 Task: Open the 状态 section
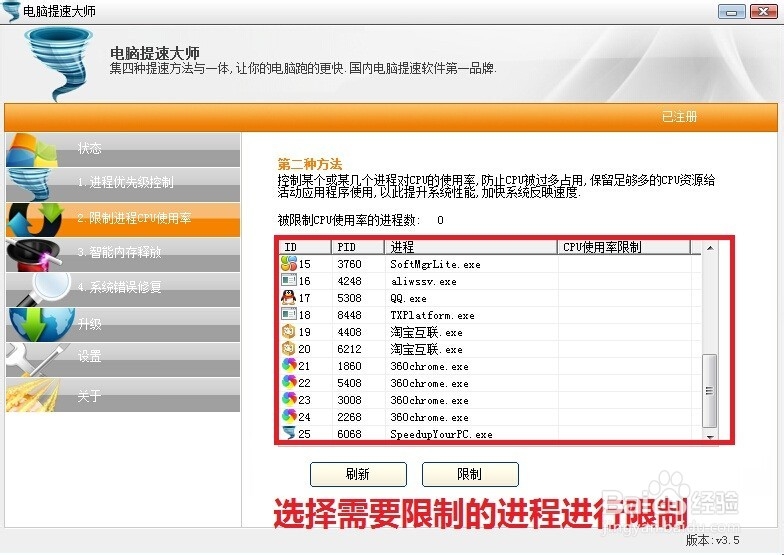pos(123,149)
